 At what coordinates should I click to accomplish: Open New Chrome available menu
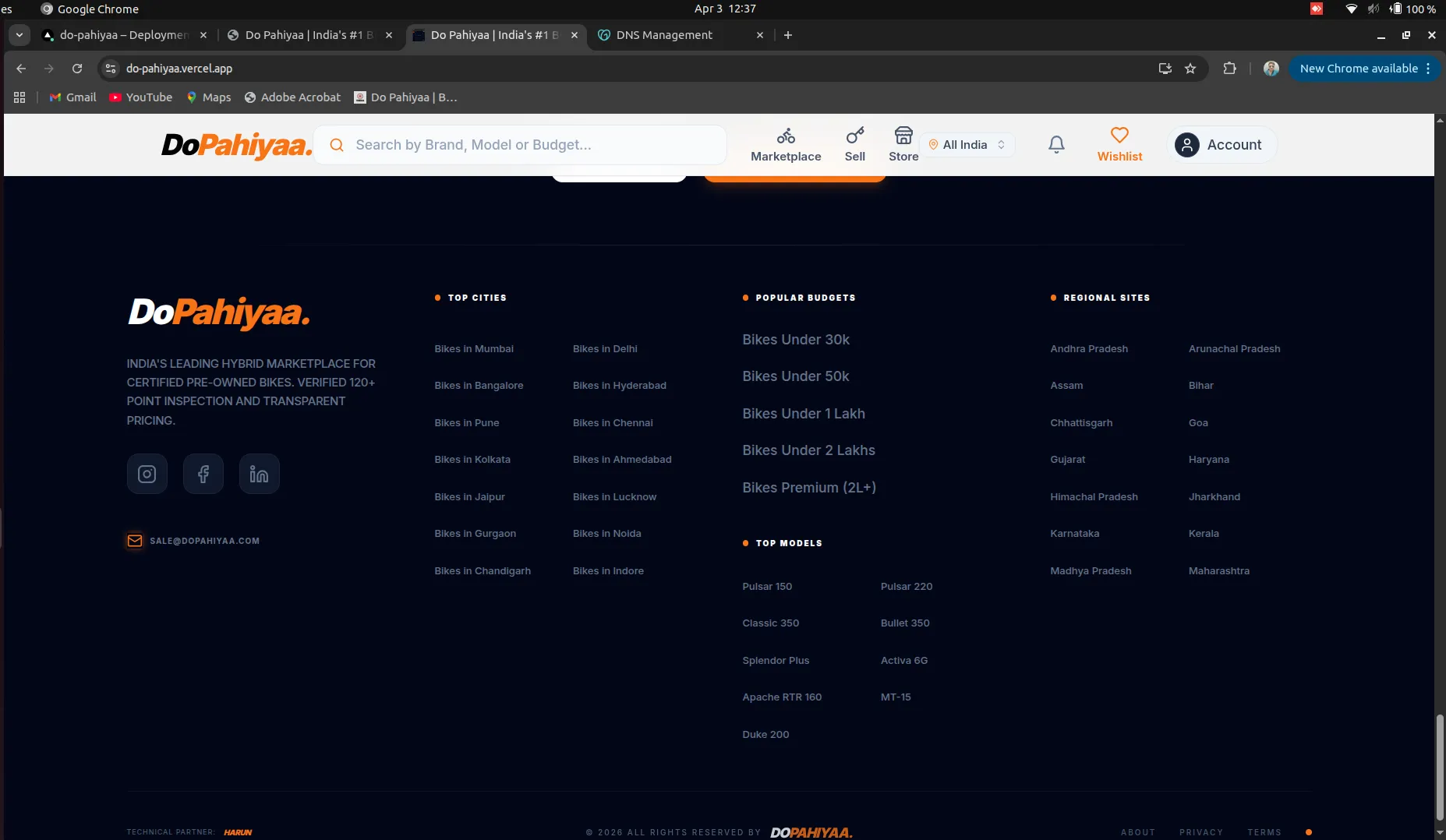coord(1364,69)
